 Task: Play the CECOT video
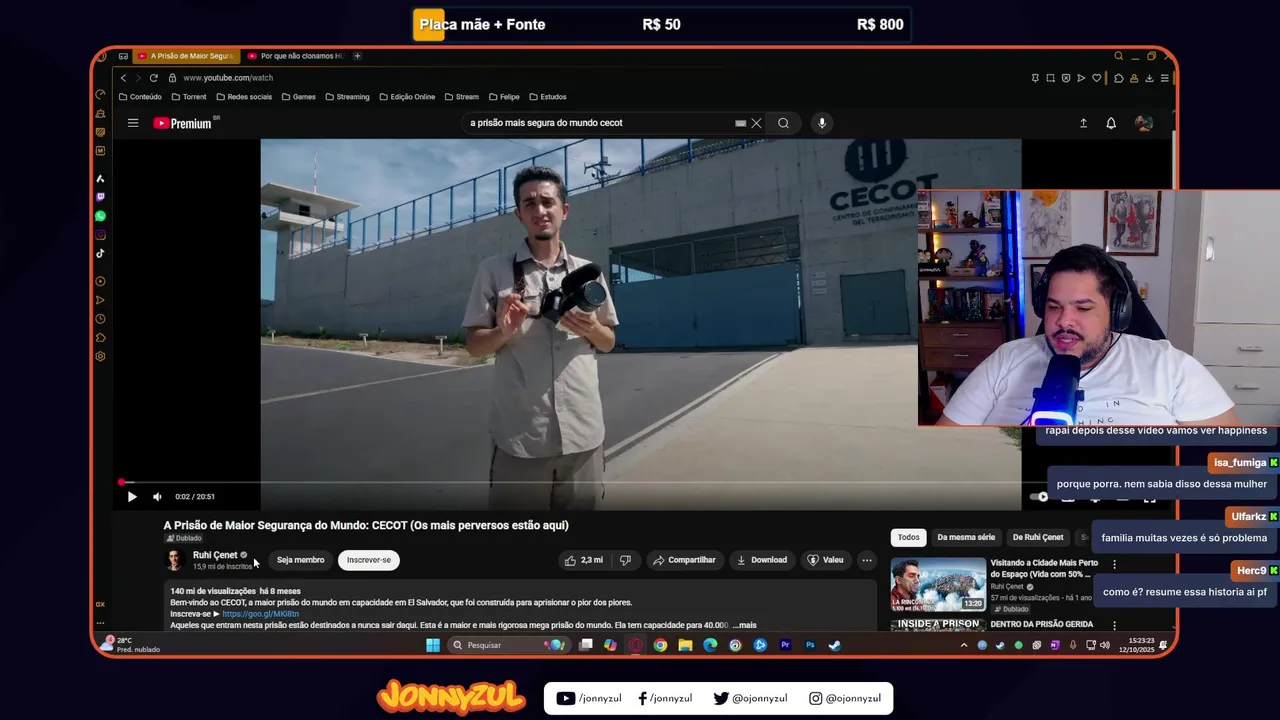pos(132,496)
